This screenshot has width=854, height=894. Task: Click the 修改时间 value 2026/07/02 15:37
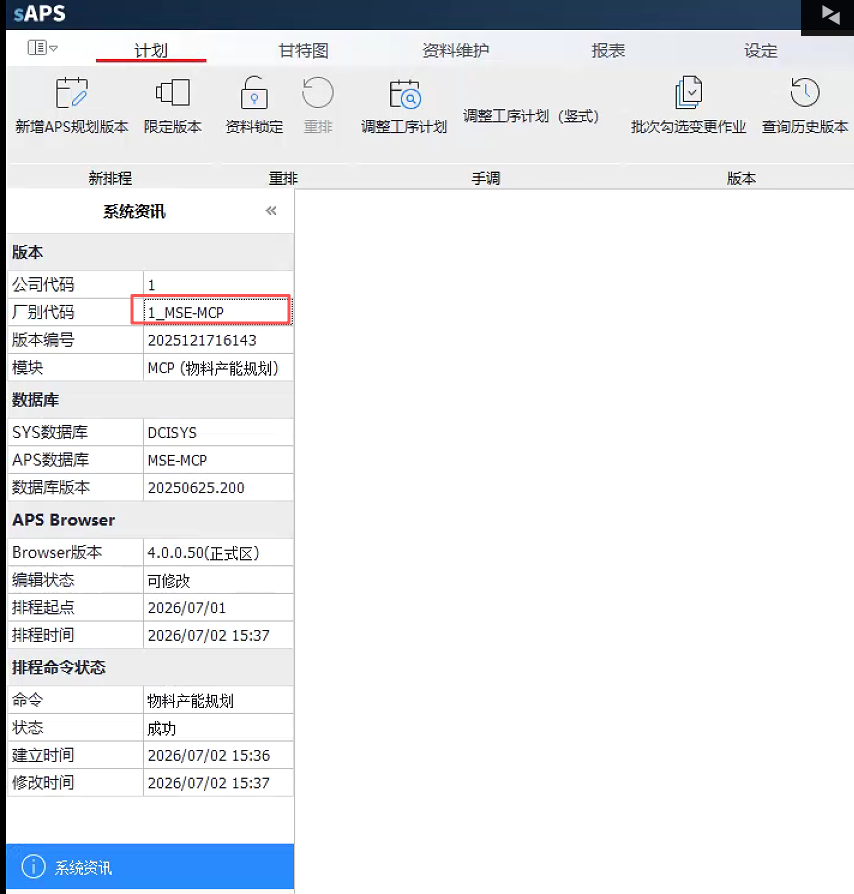coord(218,782)
